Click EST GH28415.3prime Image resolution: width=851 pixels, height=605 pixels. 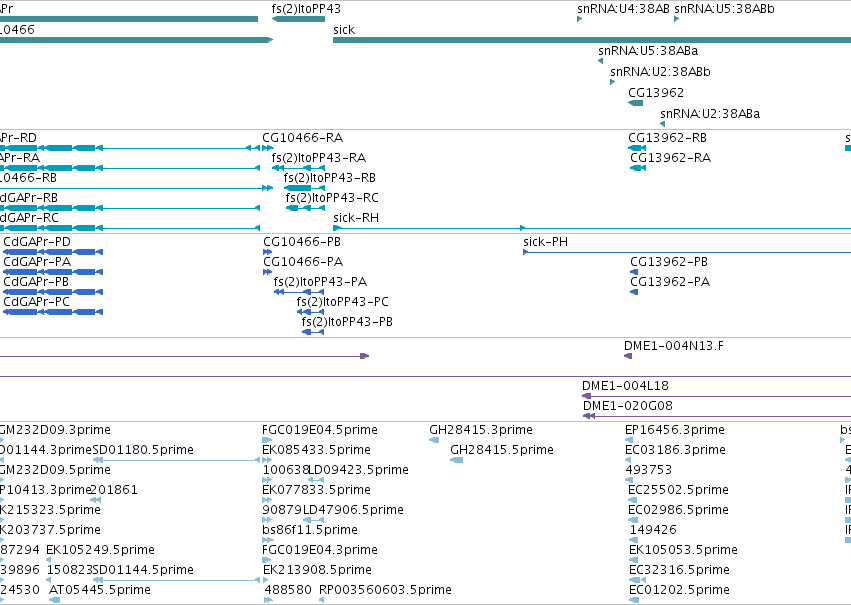(x=481, y=430)
